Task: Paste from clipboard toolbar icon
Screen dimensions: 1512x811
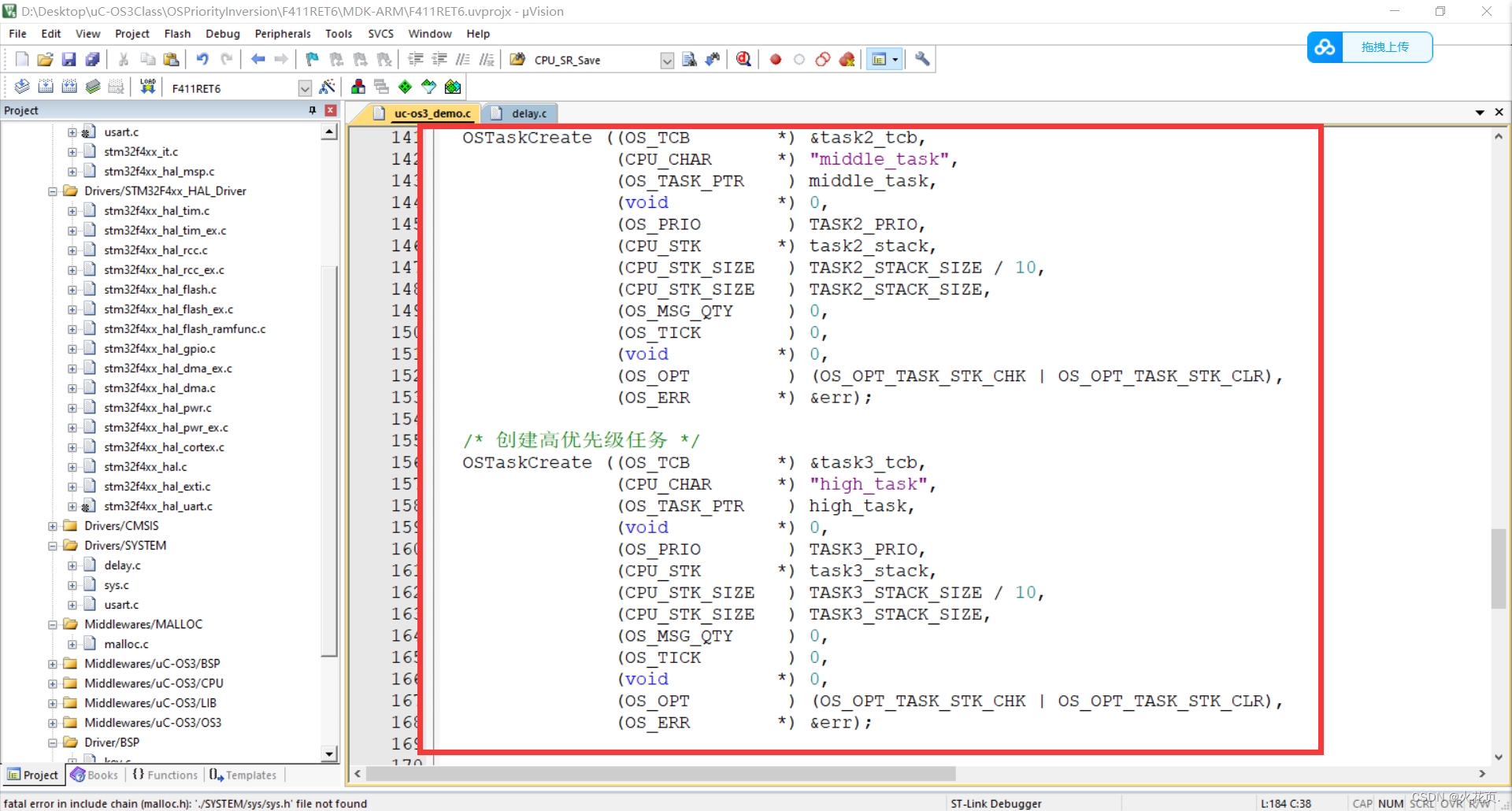Action: pyautogui.click(x=171, y=59)
